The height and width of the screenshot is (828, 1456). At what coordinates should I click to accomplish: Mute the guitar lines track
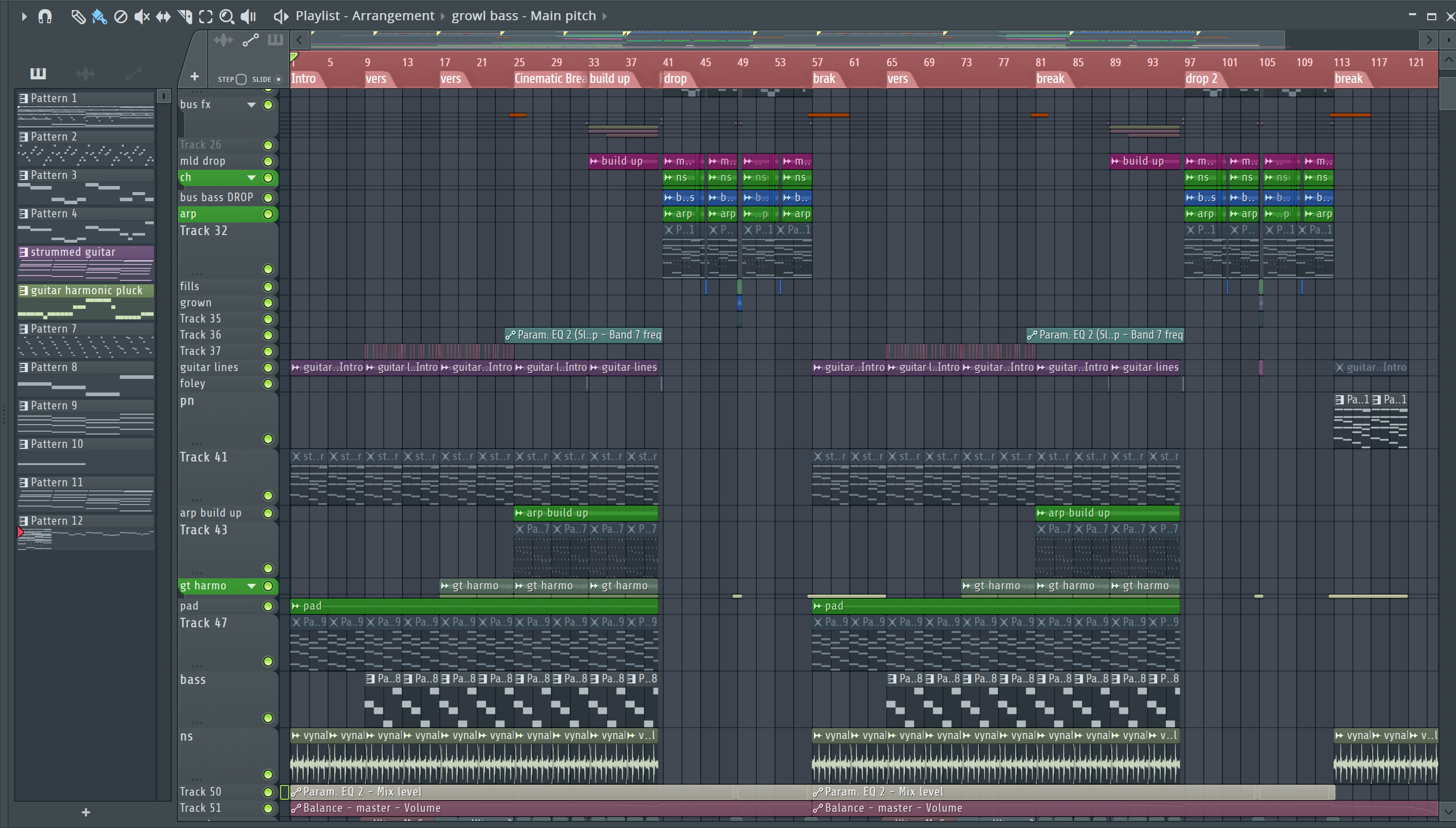coord(268,368)
